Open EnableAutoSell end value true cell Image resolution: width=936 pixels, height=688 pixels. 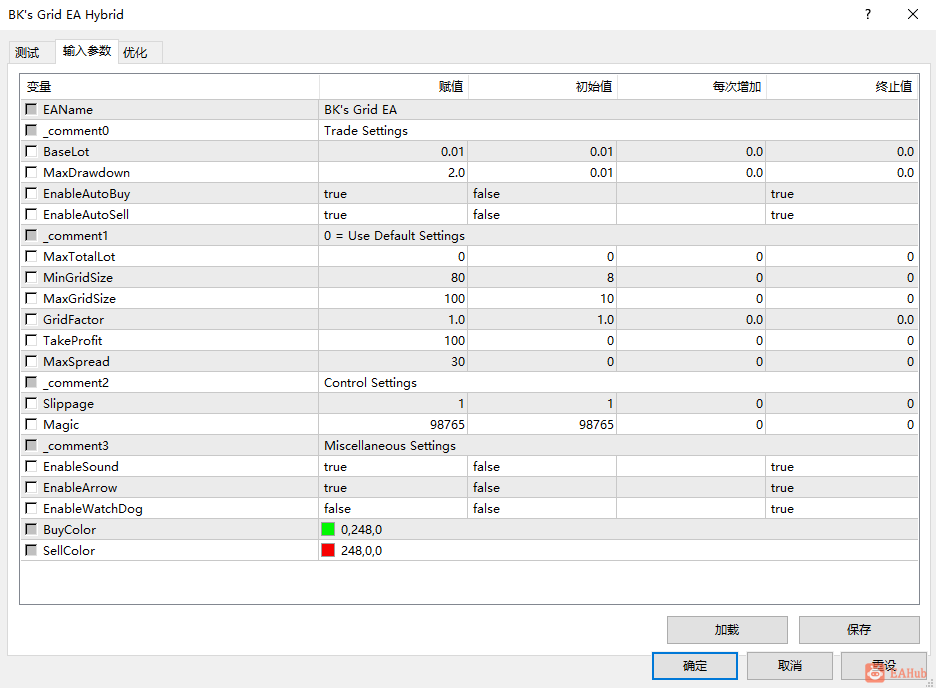842,214
